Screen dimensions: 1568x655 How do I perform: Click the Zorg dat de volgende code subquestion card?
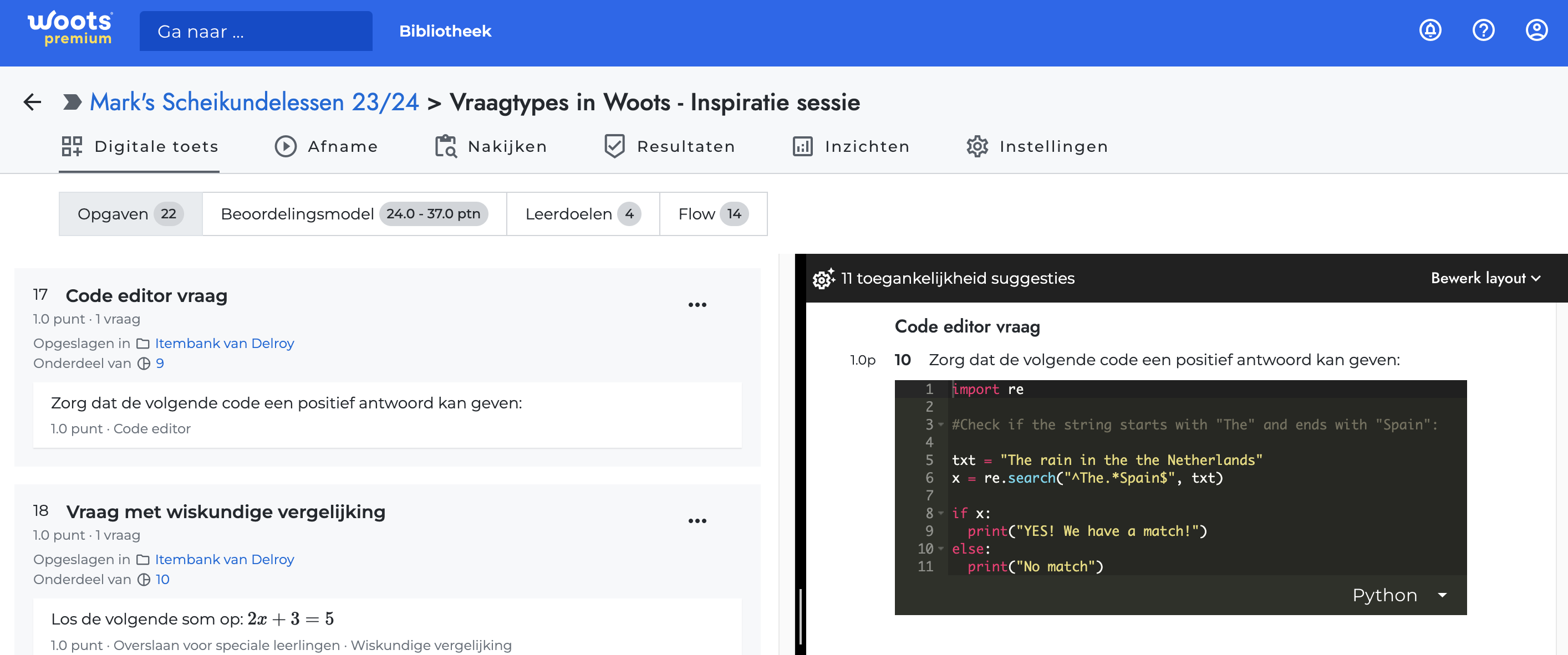pyautogui.click(x=387, y=416)
